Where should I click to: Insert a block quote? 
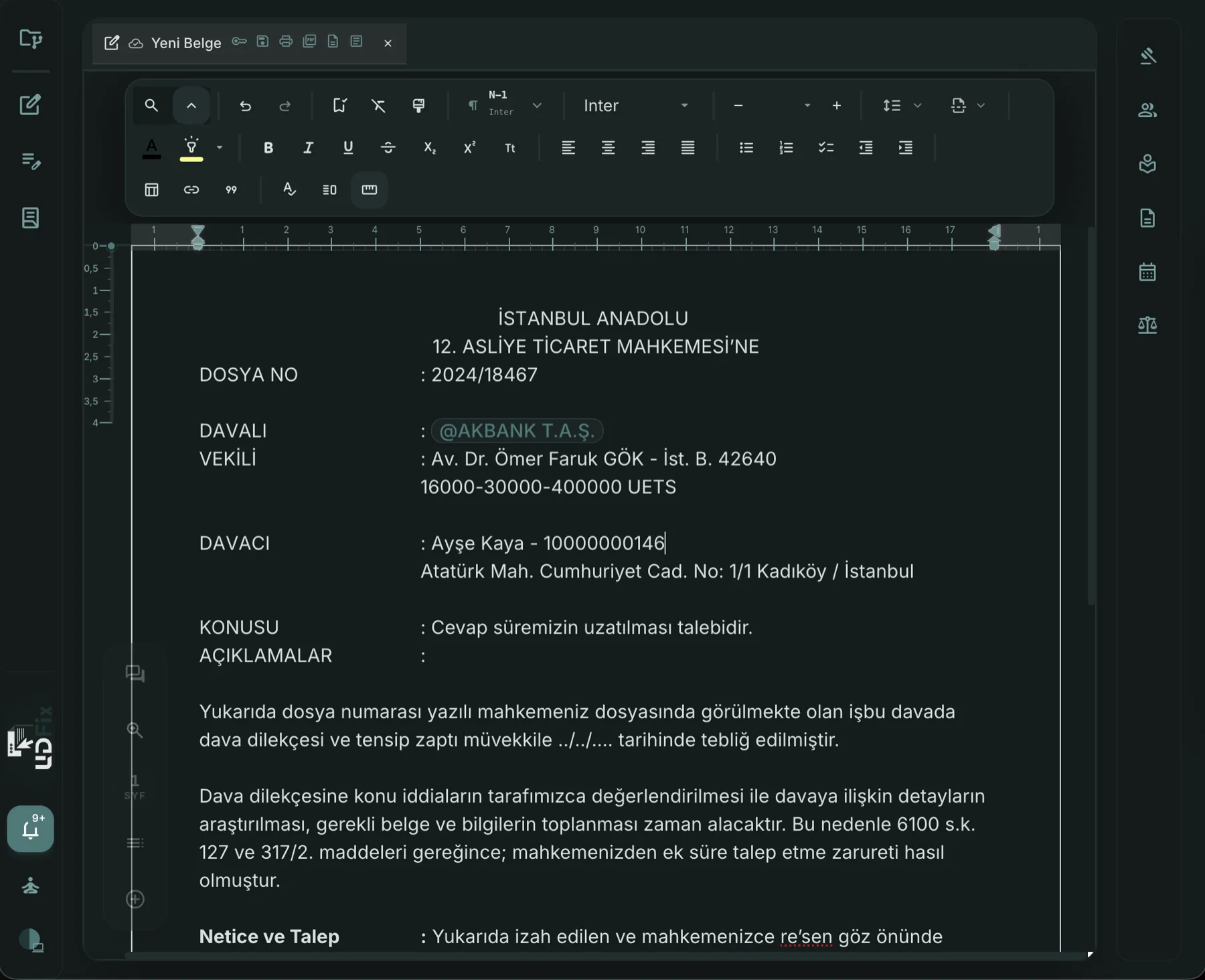click(x=231, y=190)
